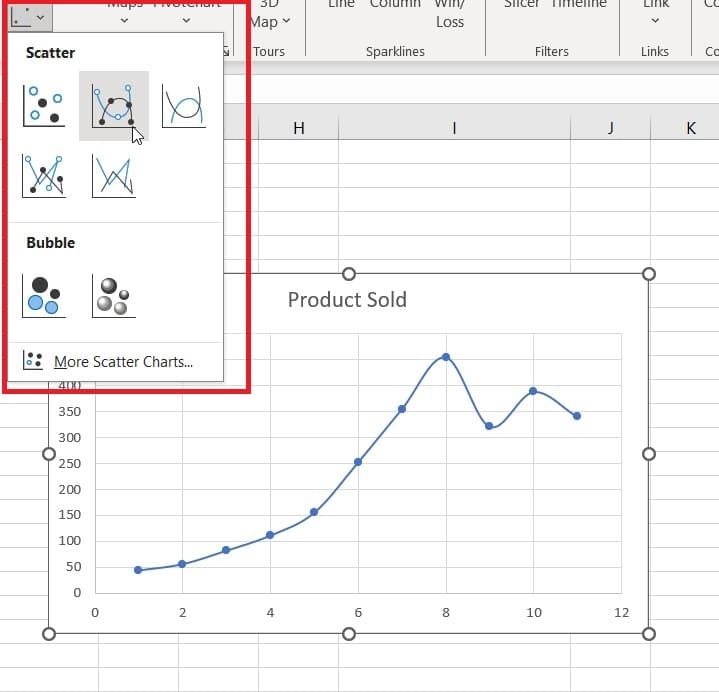Insert a Slicer filter
719x692 pixels.
pos(521,5)
